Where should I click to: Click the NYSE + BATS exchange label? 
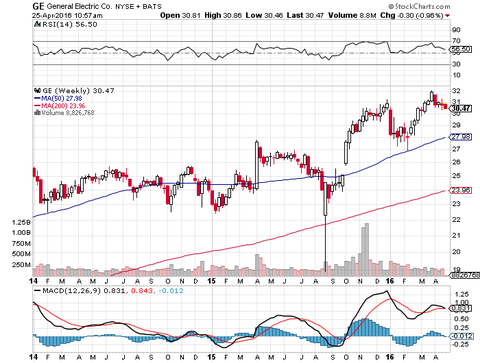[x=139, y=7]
